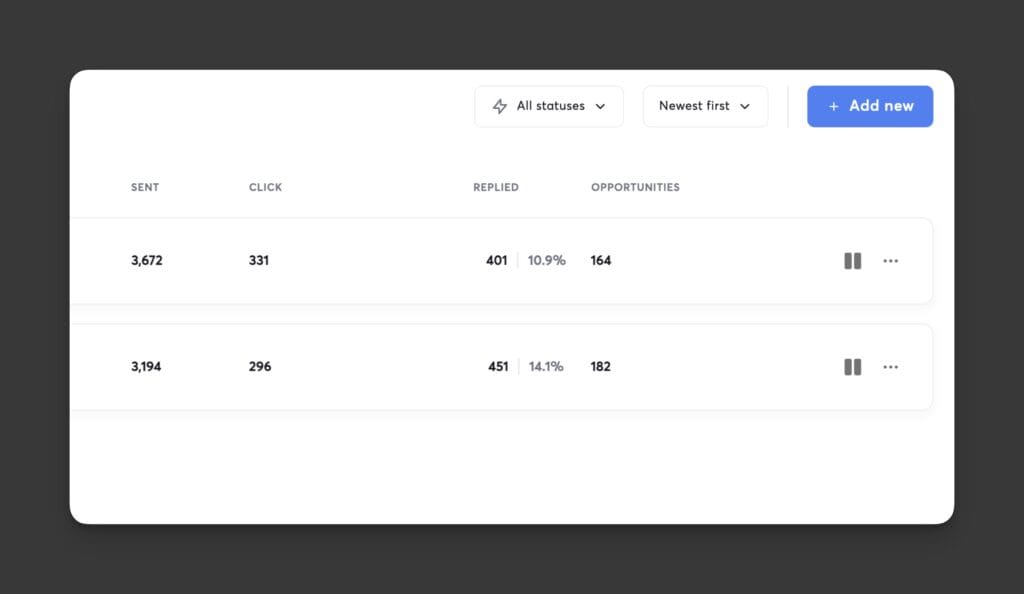The height and width of the screenshot is (594, 1024).
Task: Click the chevron beside Newest first
Action: click(x=744, y=106)
